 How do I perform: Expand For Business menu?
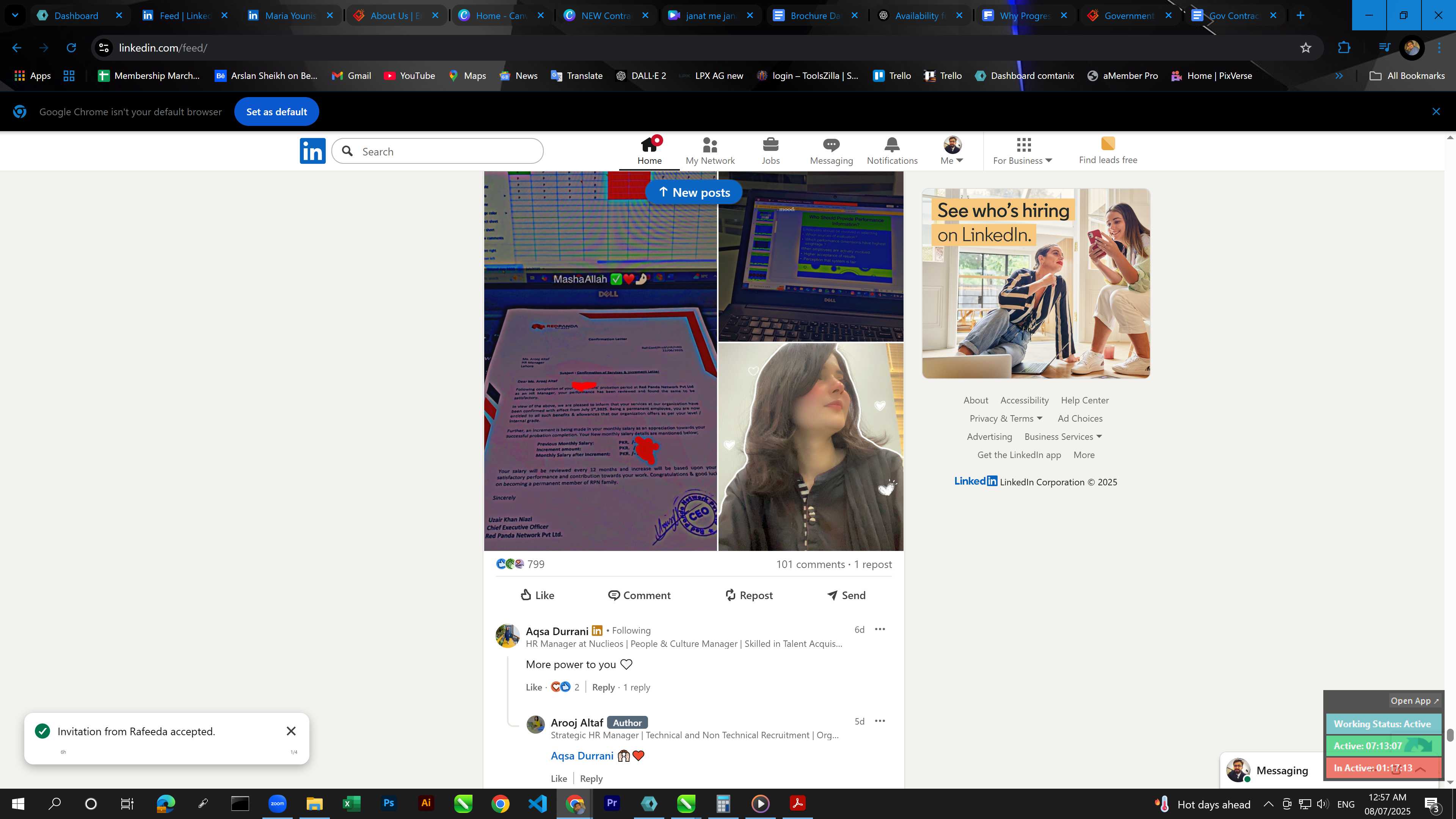1023,151
